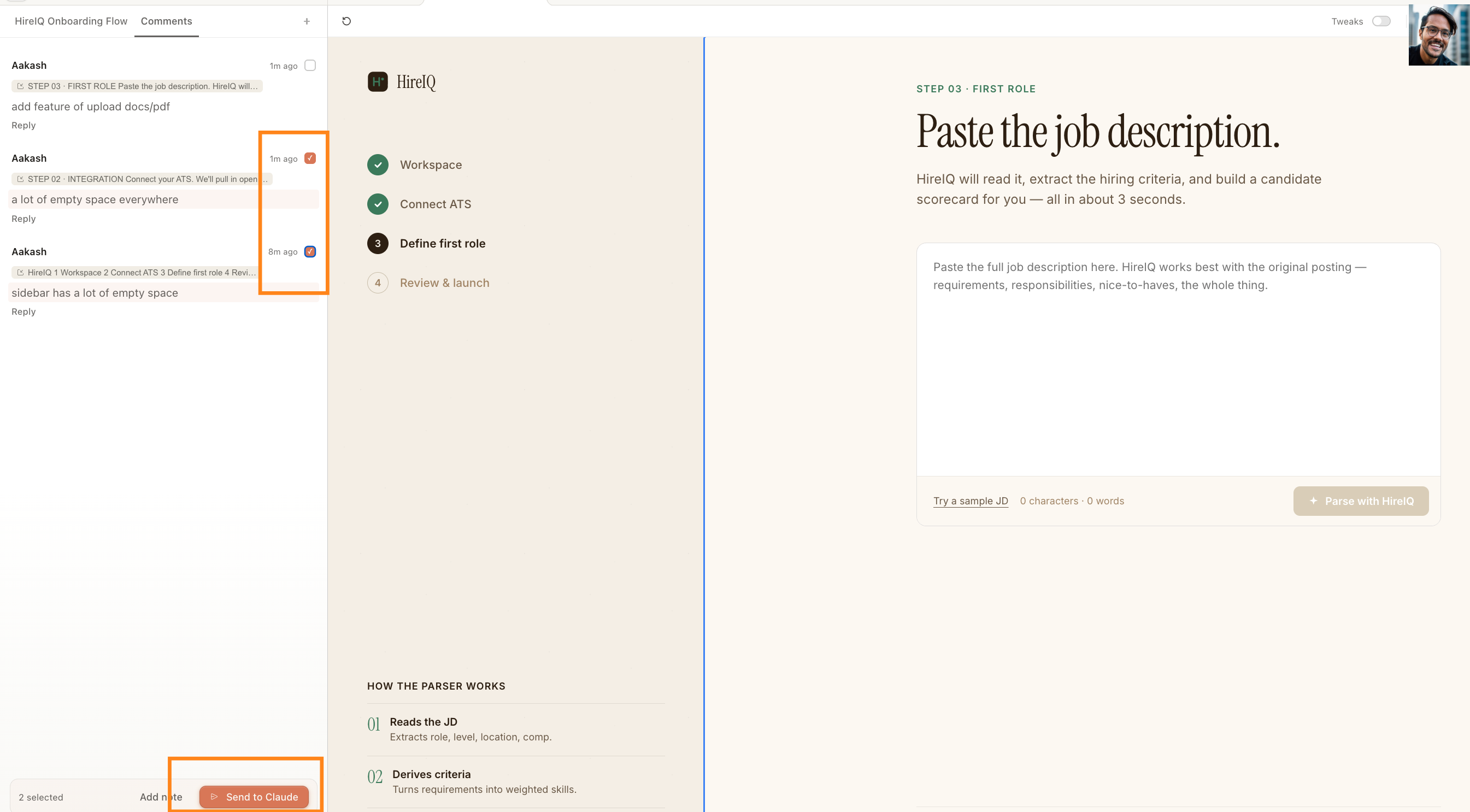Click the Workspace green checkmark step icon
This screenshot has height=812, width=1470.
[x=377, y=165]
